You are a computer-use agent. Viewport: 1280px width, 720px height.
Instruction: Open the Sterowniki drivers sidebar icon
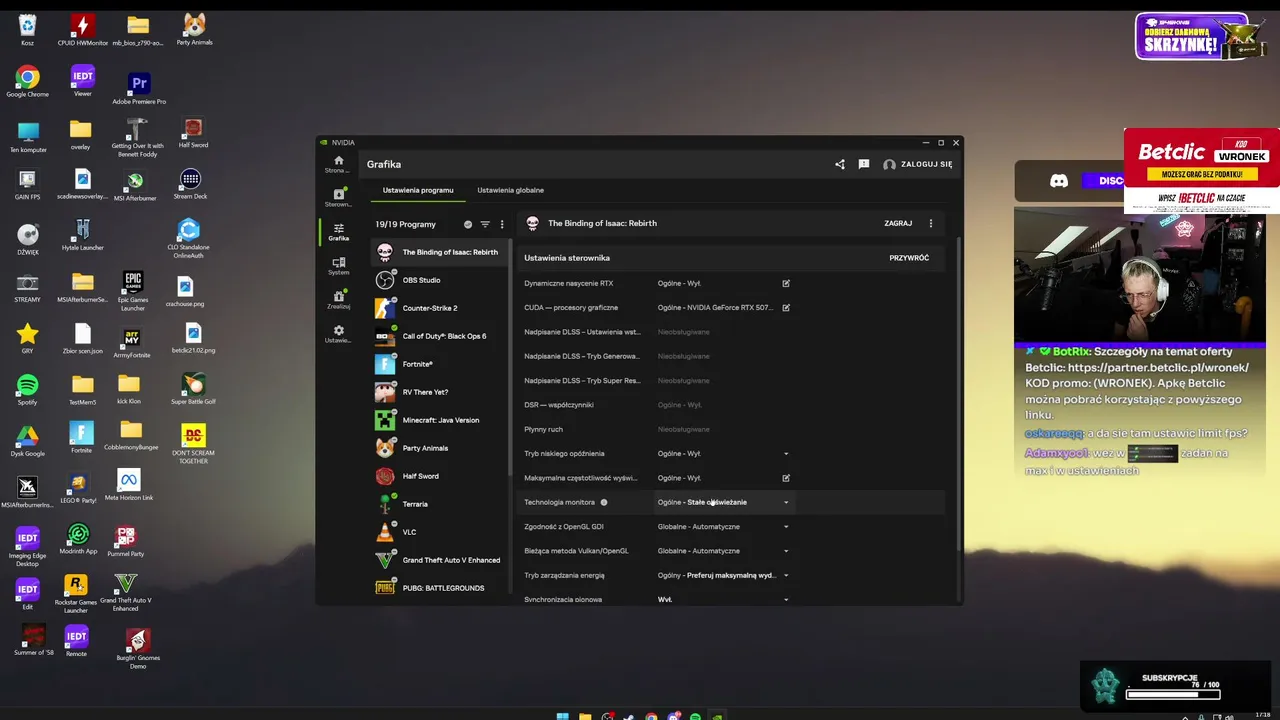click(338, 197)
